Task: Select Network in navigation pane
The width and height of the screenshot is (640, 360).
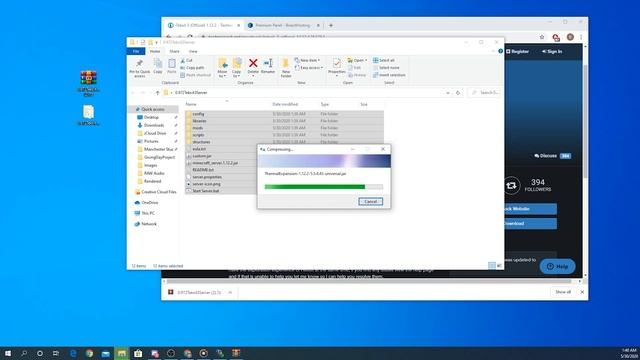Action: click(149, 224)
